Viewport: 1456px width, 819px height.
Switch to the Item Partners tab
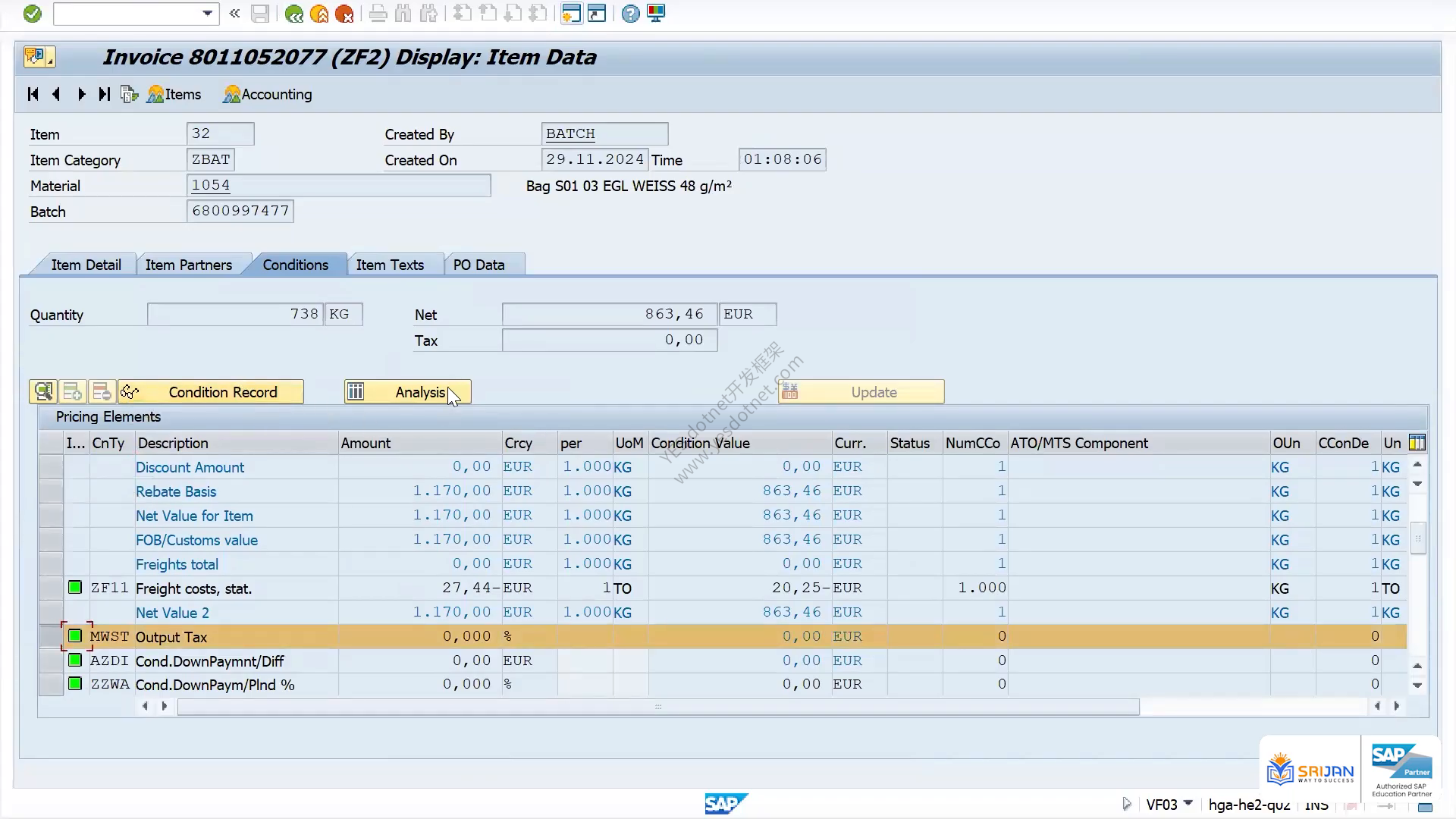[x=189, y=265]
